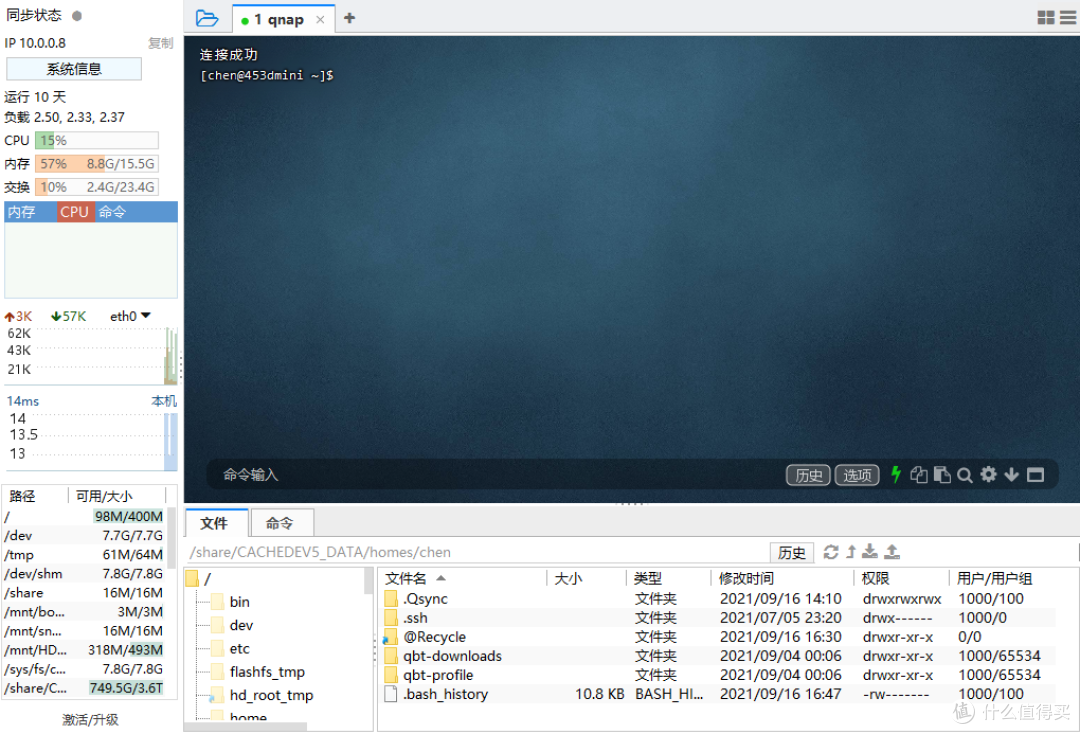
Task: Sort processes by 命令 command header
Action: (x=136, y=212)
